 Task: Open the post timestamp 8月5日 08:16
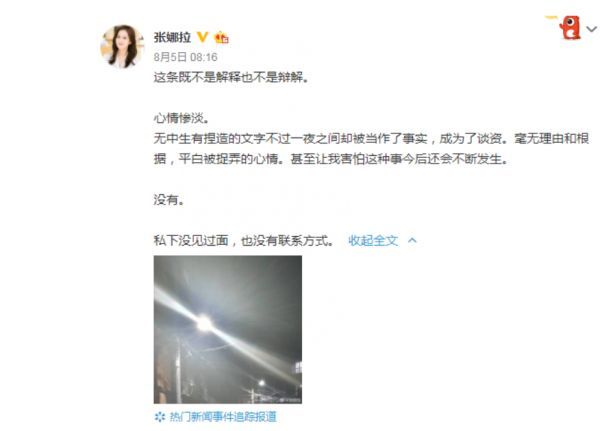pyautogui.click(x=186, y=57)
